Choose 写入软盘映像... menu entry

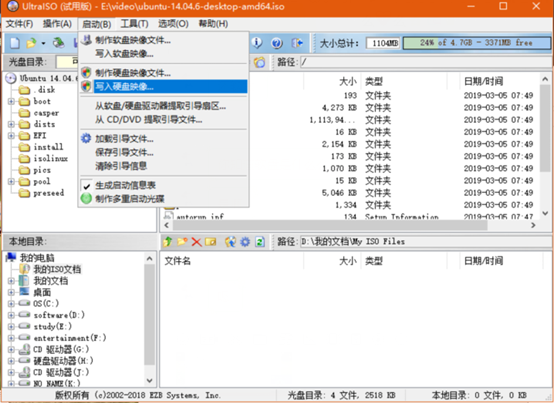(x=164, y=54)
